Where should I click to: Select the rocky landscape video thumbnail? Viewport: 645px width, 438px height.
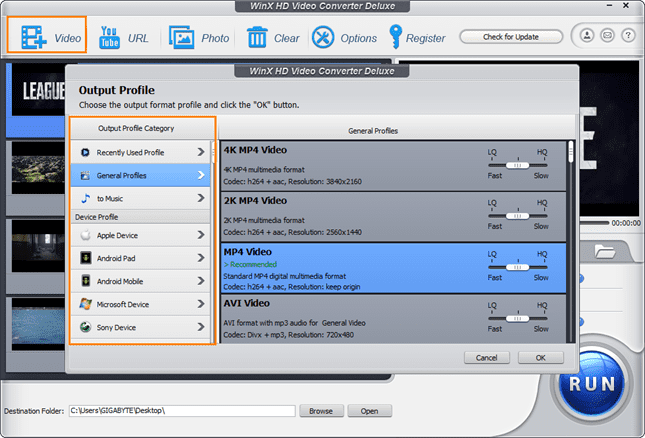coord(38,168)
